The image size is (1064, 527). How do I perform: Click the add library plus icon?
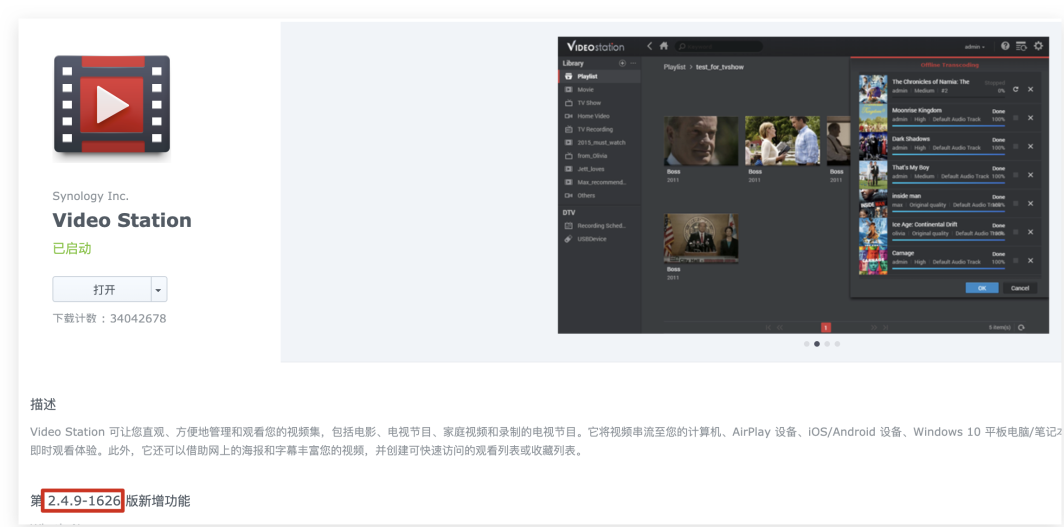pos(622,63)
